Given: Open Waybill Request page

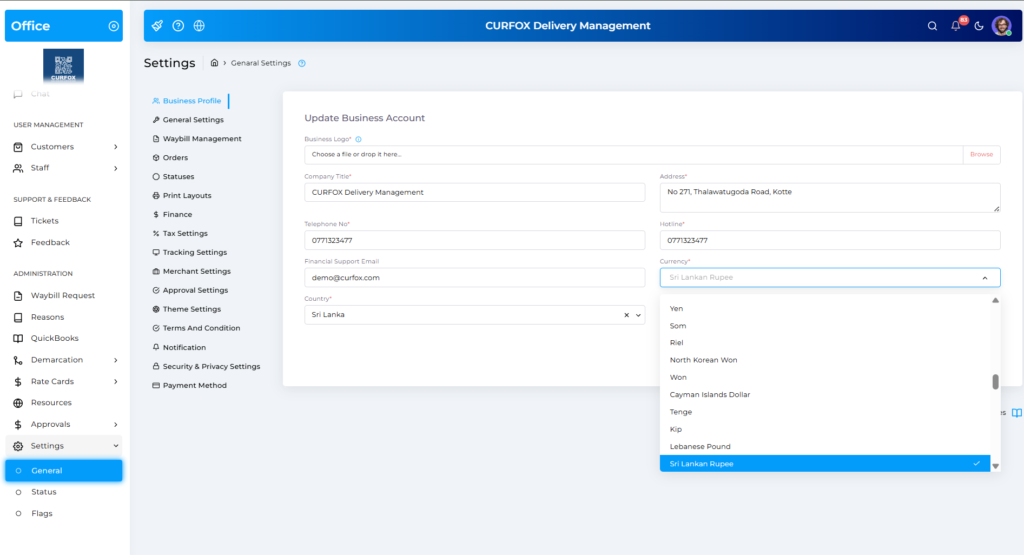Looking at the screenshot, I should (x=65, y=295).
